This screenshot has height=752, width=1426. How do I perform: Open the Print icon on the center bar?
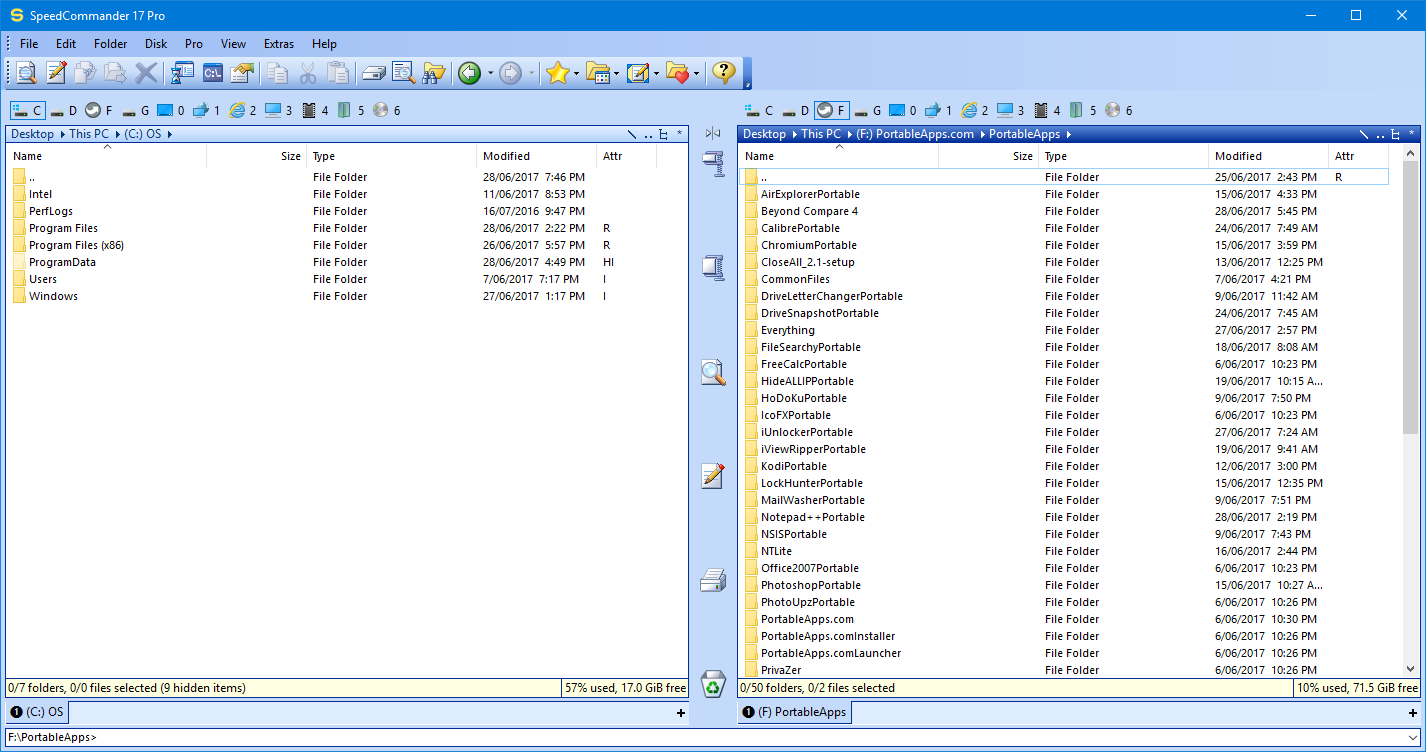713,580
